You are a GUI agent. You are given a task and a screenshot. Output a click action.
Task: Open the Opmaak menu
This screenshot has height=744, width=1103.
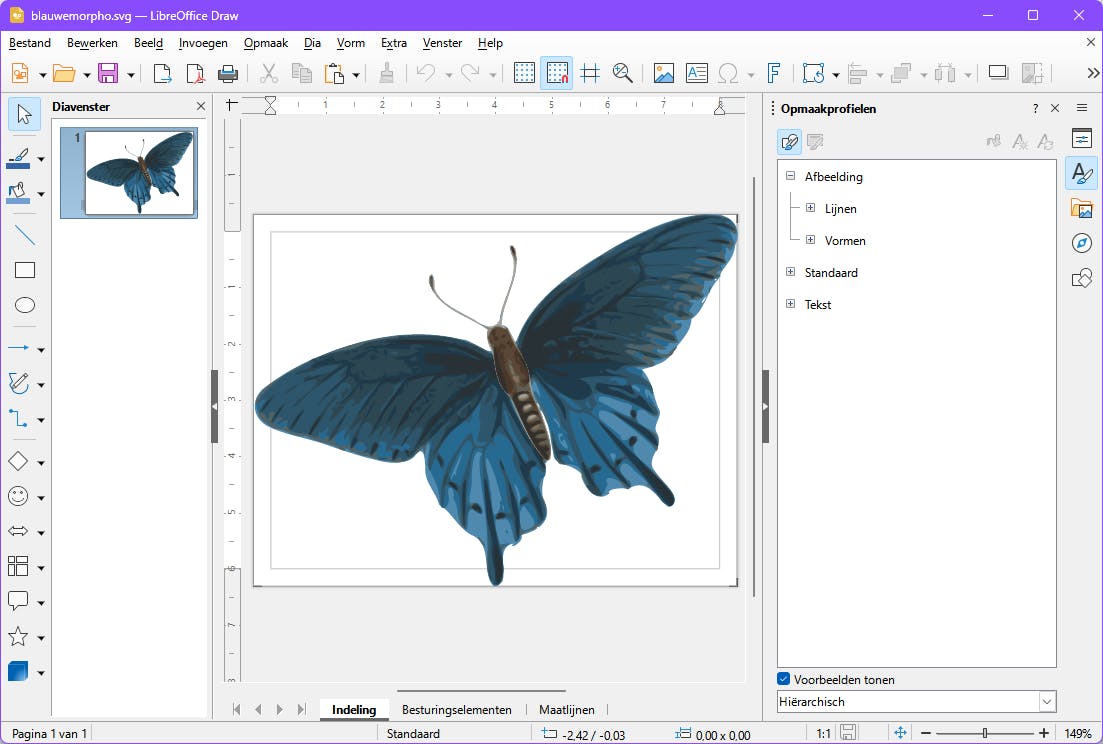click(265, 43)
